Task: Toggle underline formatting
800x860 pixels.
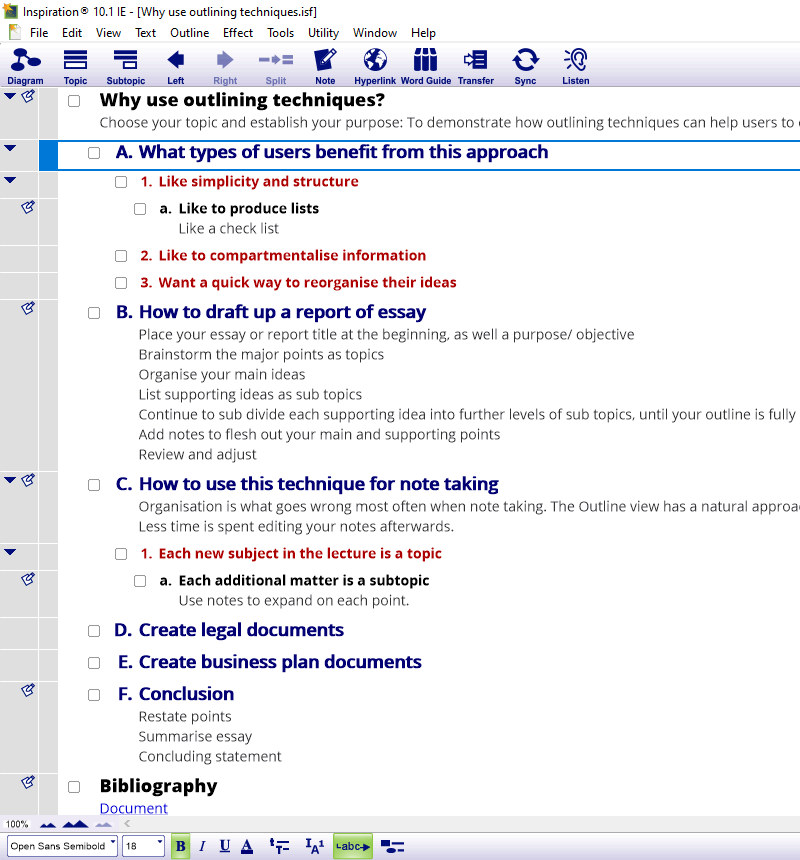Action: pyautogui.click(x=225, y=846)
